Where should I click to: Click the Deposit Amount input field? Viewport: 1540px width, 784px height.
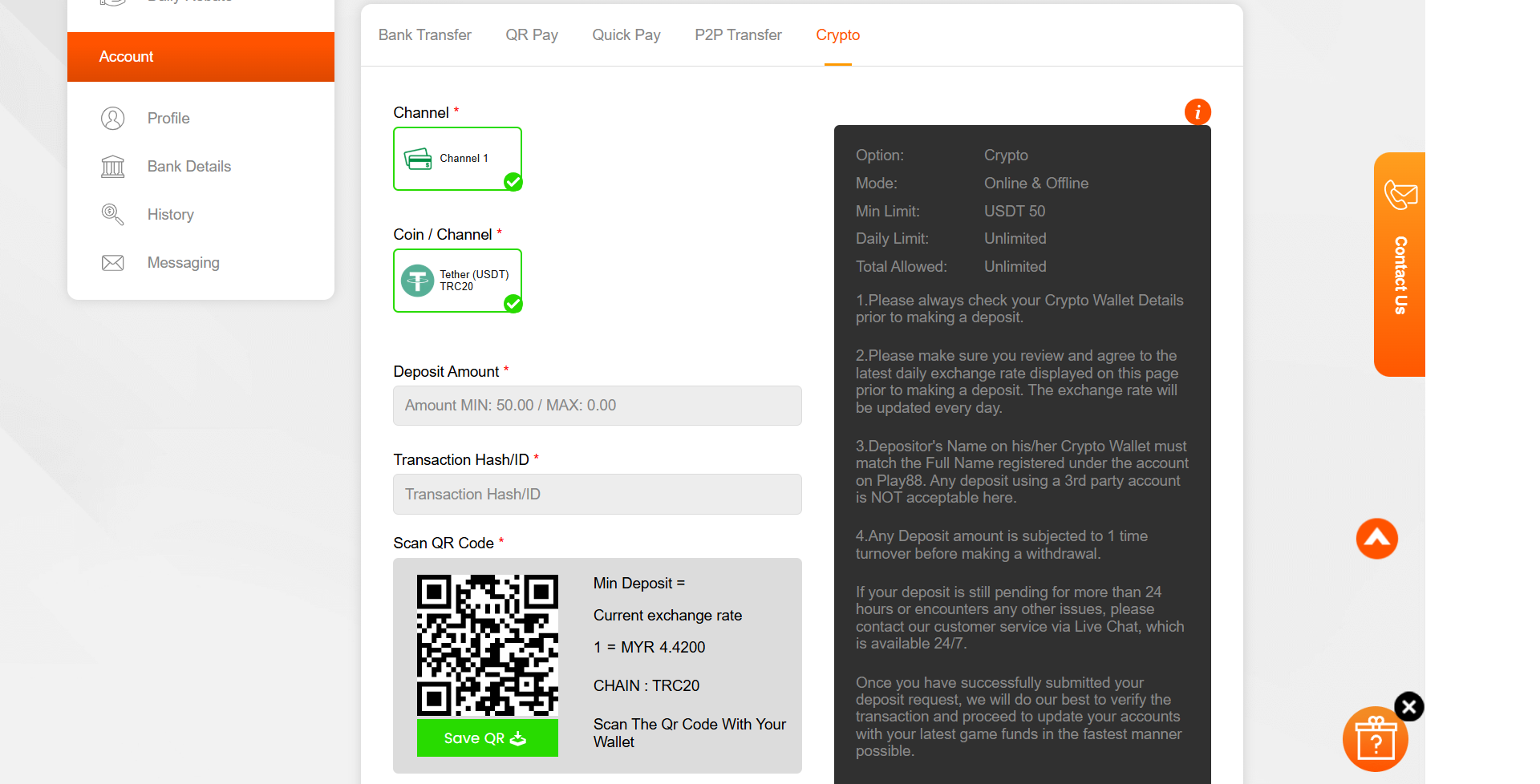coord(597,406)
